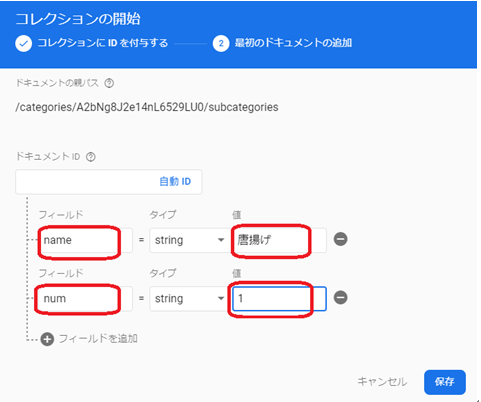The height and width of the screenshot is (402, 481).
Task: Remove the num field row
Action: [x=340, y=297]
